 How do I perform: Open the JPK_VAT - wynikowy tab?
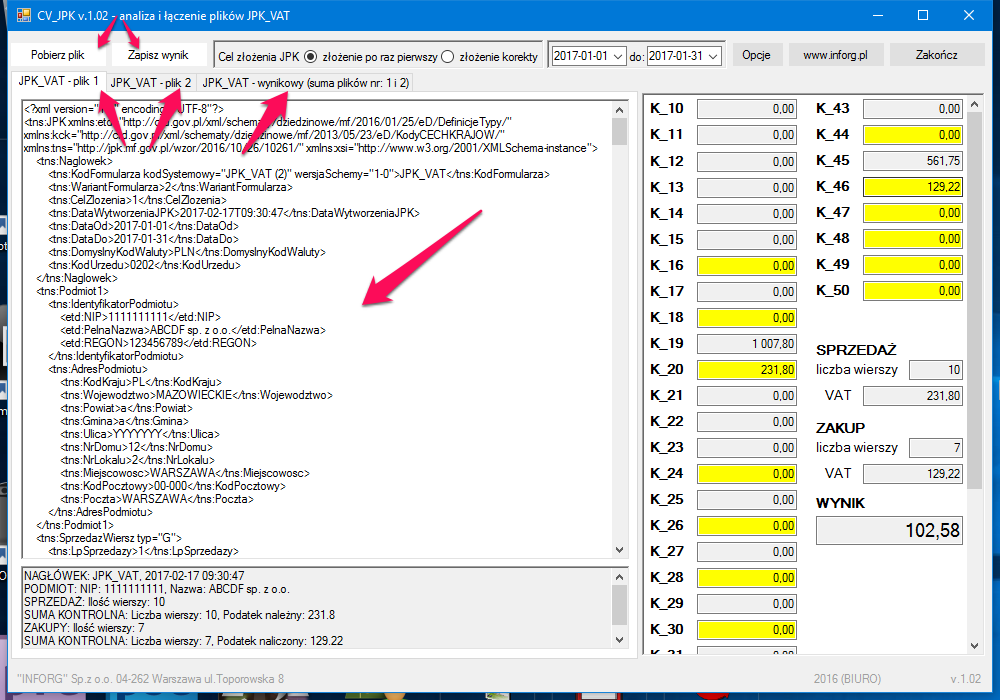[305, 83]
